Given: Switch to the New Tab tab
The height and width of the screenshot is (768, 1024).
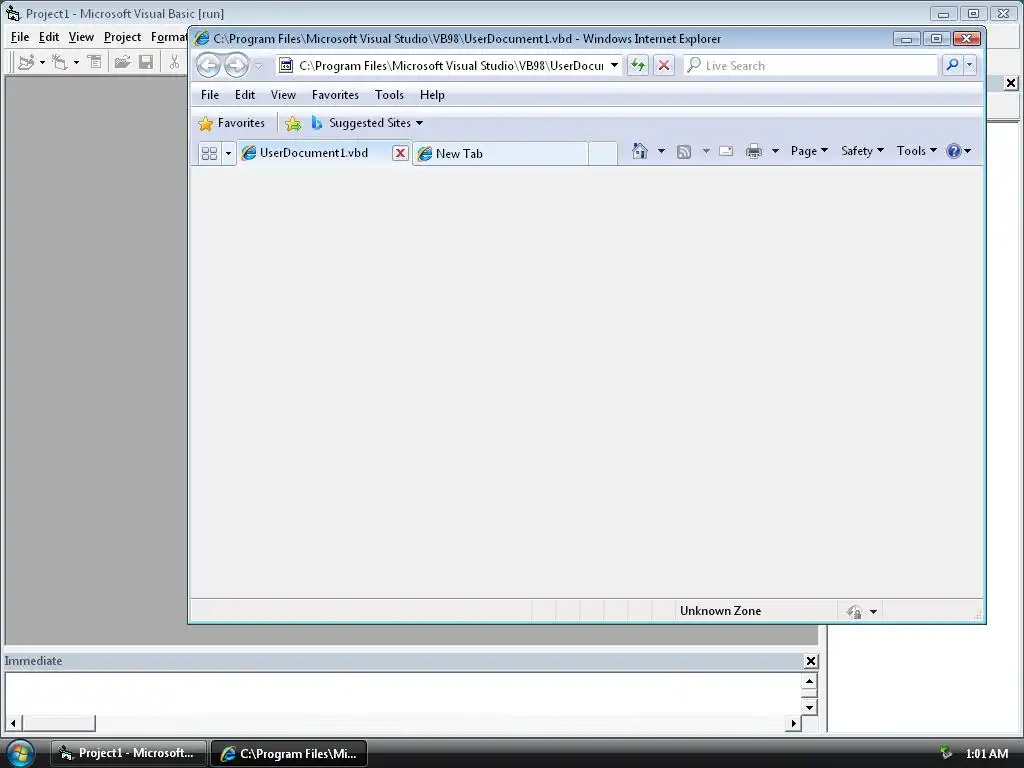Looking at the screenshot, I should click(x=500, y=153).
